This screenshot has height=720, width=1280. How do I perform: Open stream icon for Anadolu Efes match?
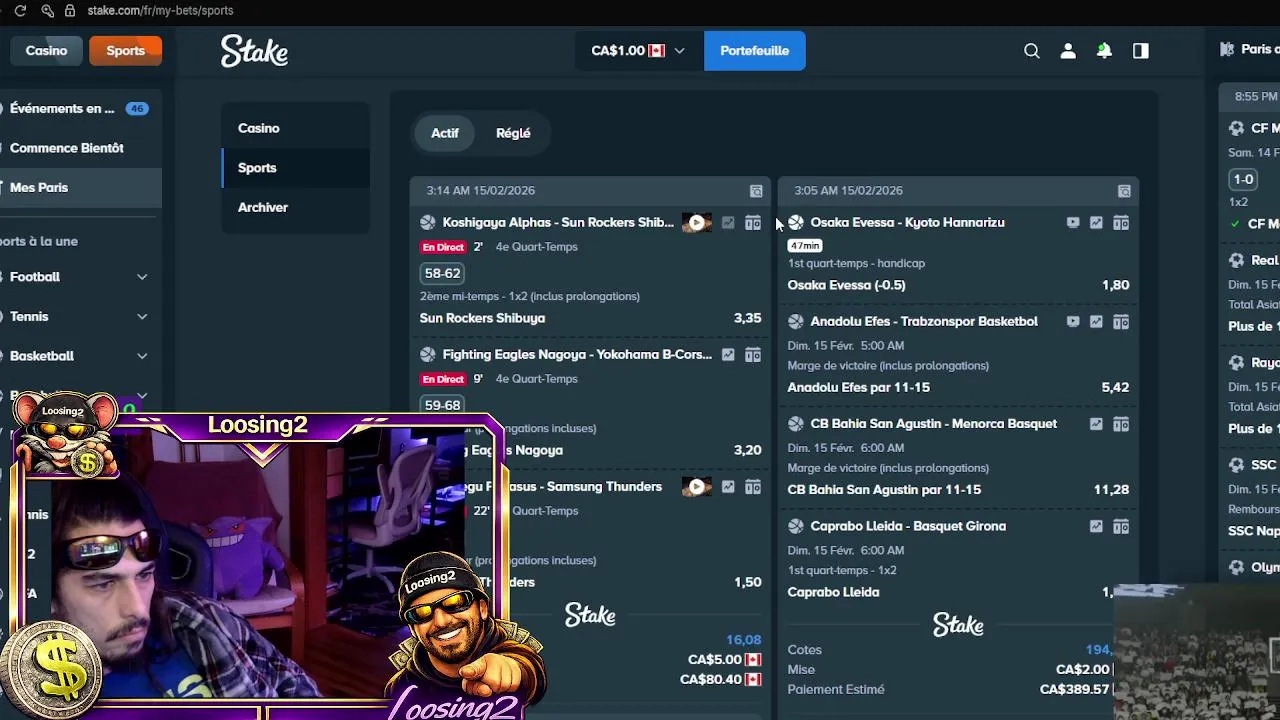[1073, 322]
